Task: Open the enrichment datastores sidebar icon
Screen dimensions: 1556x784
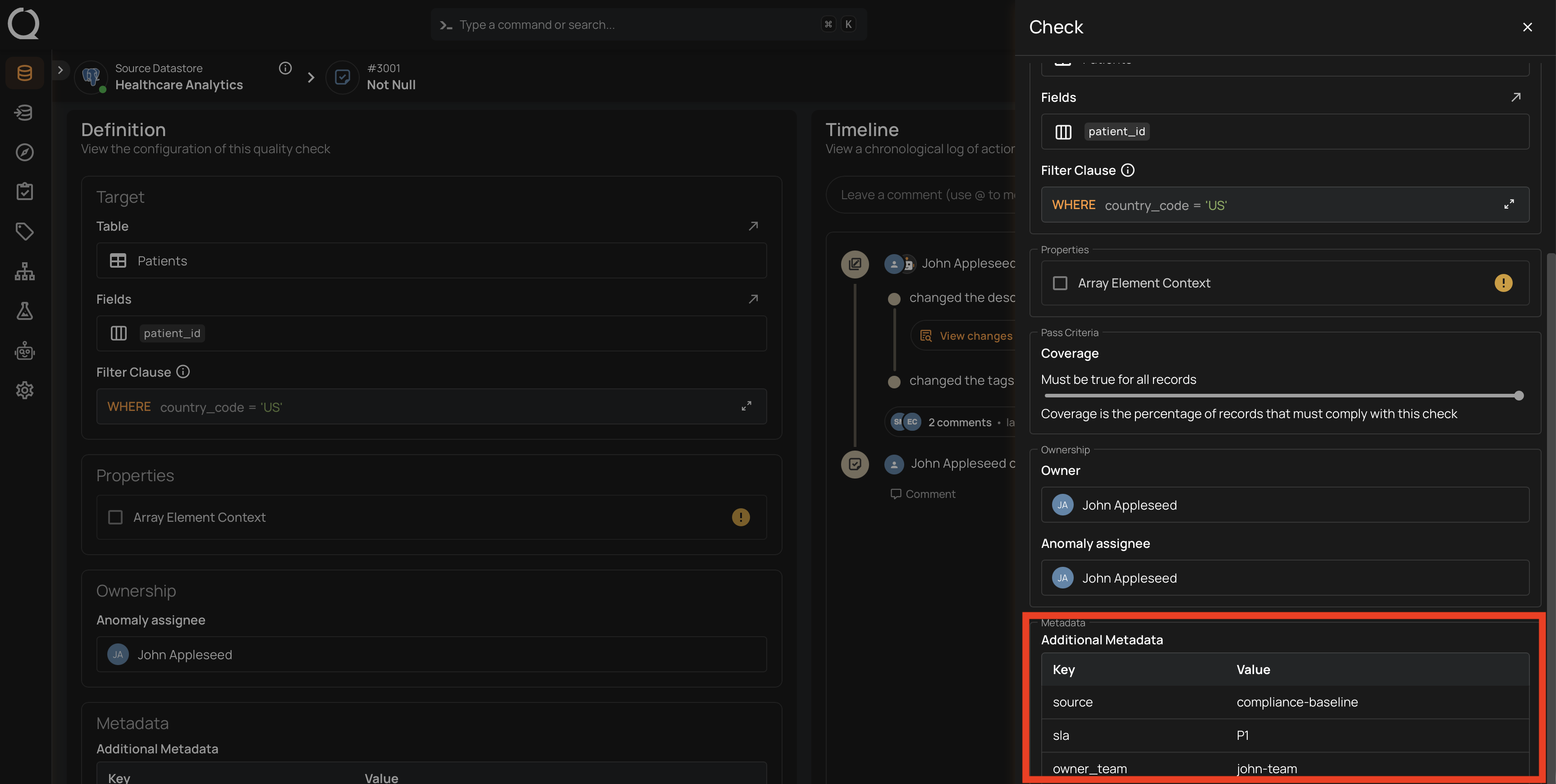Action: 25,112
